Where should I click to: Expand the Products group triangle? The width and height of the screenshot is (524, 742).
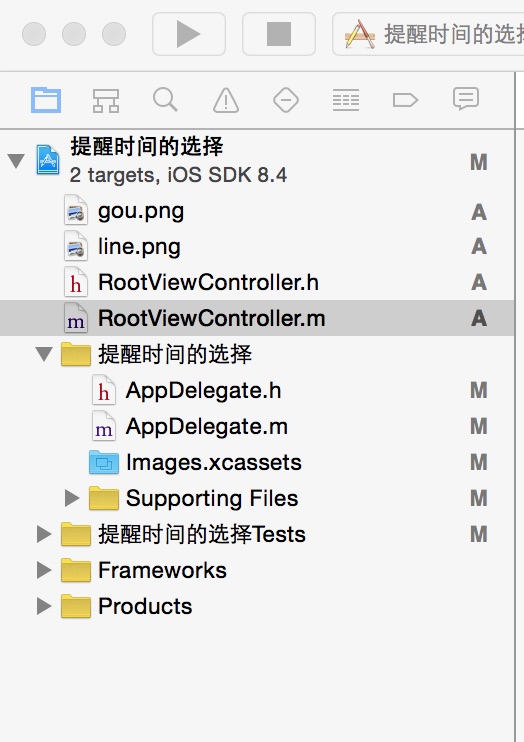point(44,606)
